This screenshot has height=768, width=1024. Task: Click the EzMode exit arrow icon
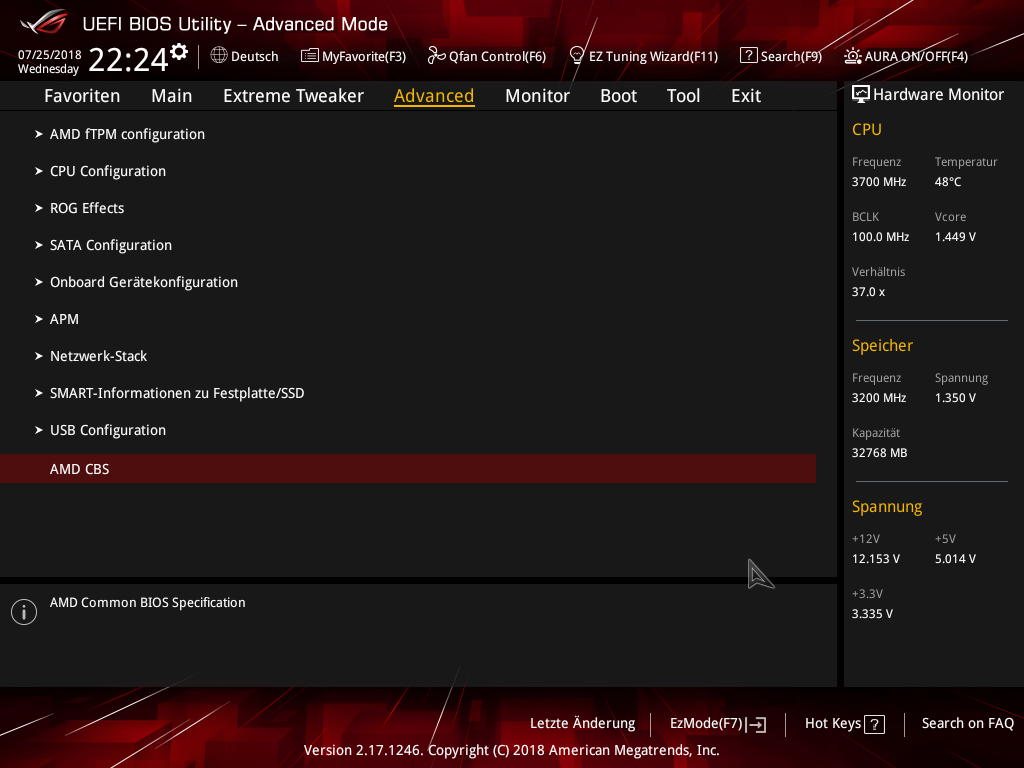[x=756, y=724]
